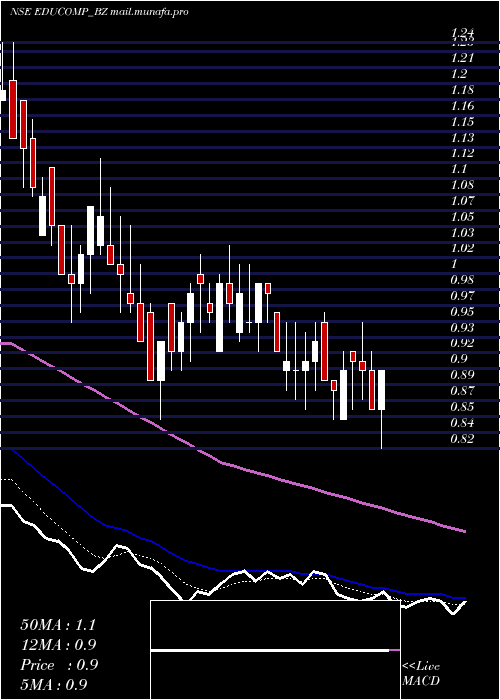Click the 0.92 price axis label

click(x=462, y=343)
